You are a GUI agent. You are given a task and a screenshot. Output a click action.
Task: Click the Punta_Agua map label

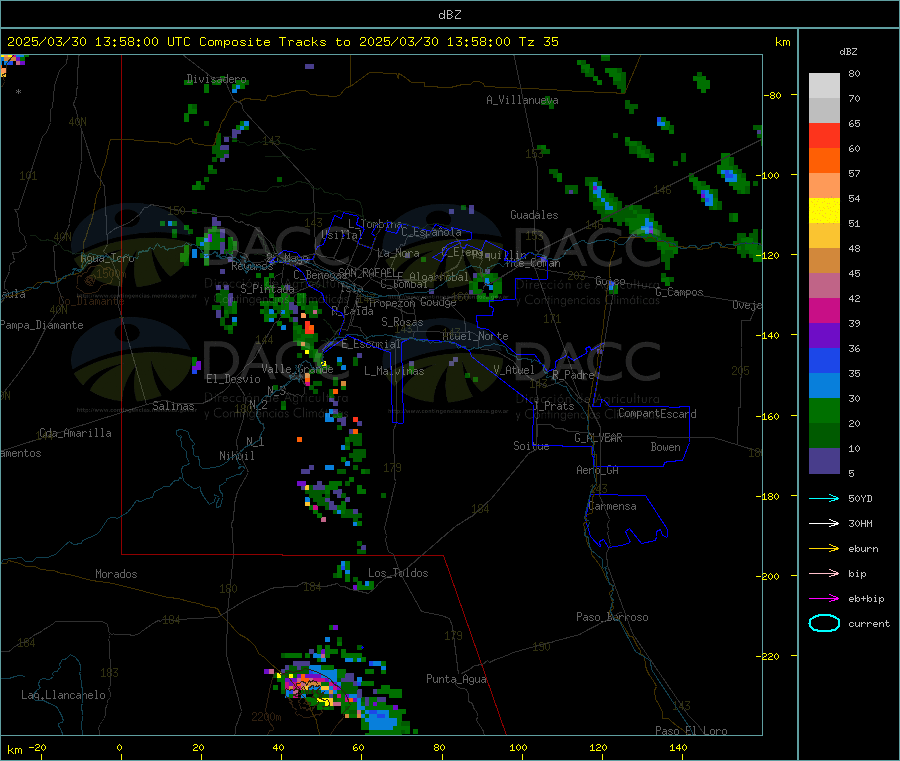[456, 679]
